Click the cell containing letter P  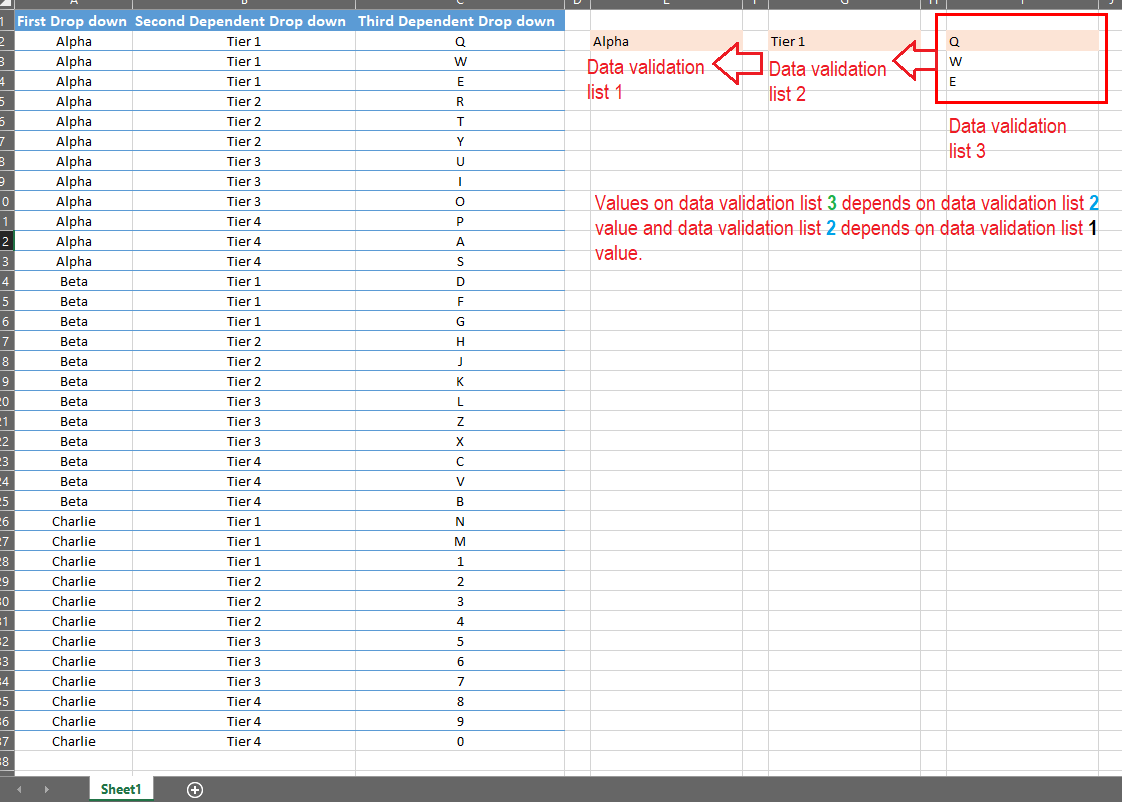tap(460, 222)
